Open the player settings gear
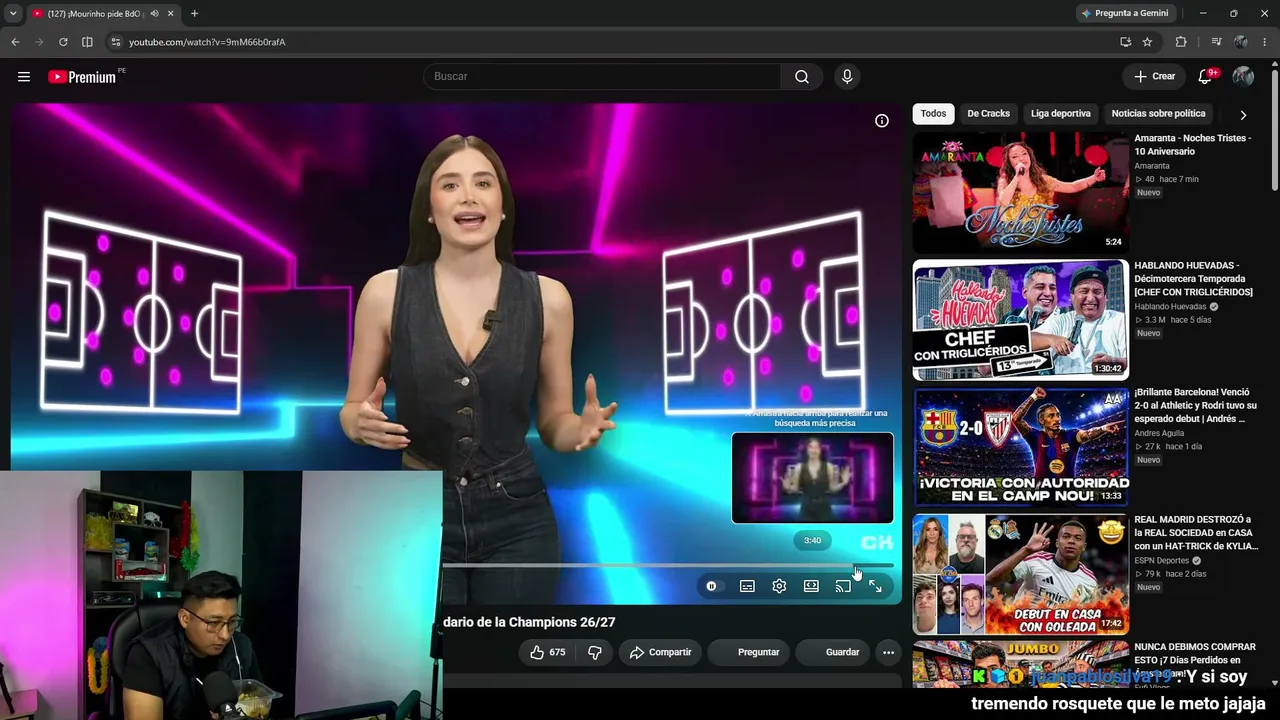The height and width of the screenshot is (720, 1280). [779, 586]
